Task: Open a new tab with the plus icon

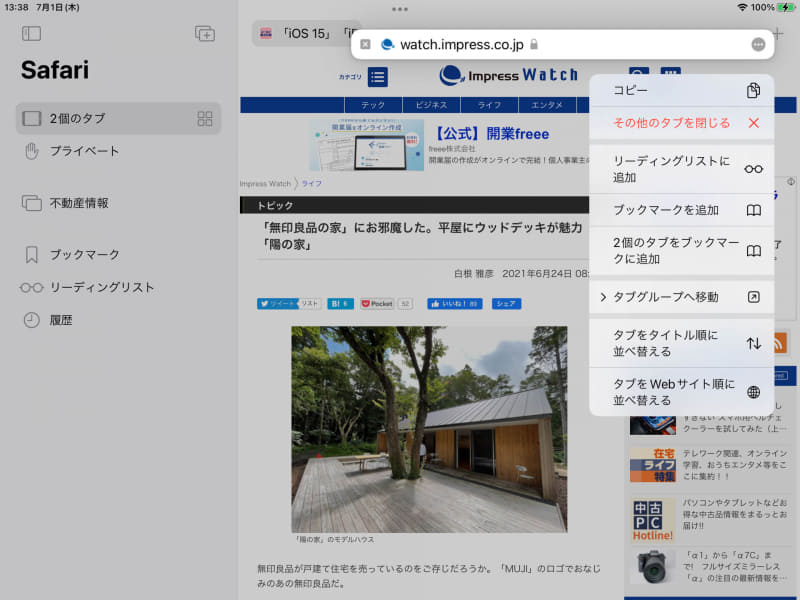Action: click(204, 33)
